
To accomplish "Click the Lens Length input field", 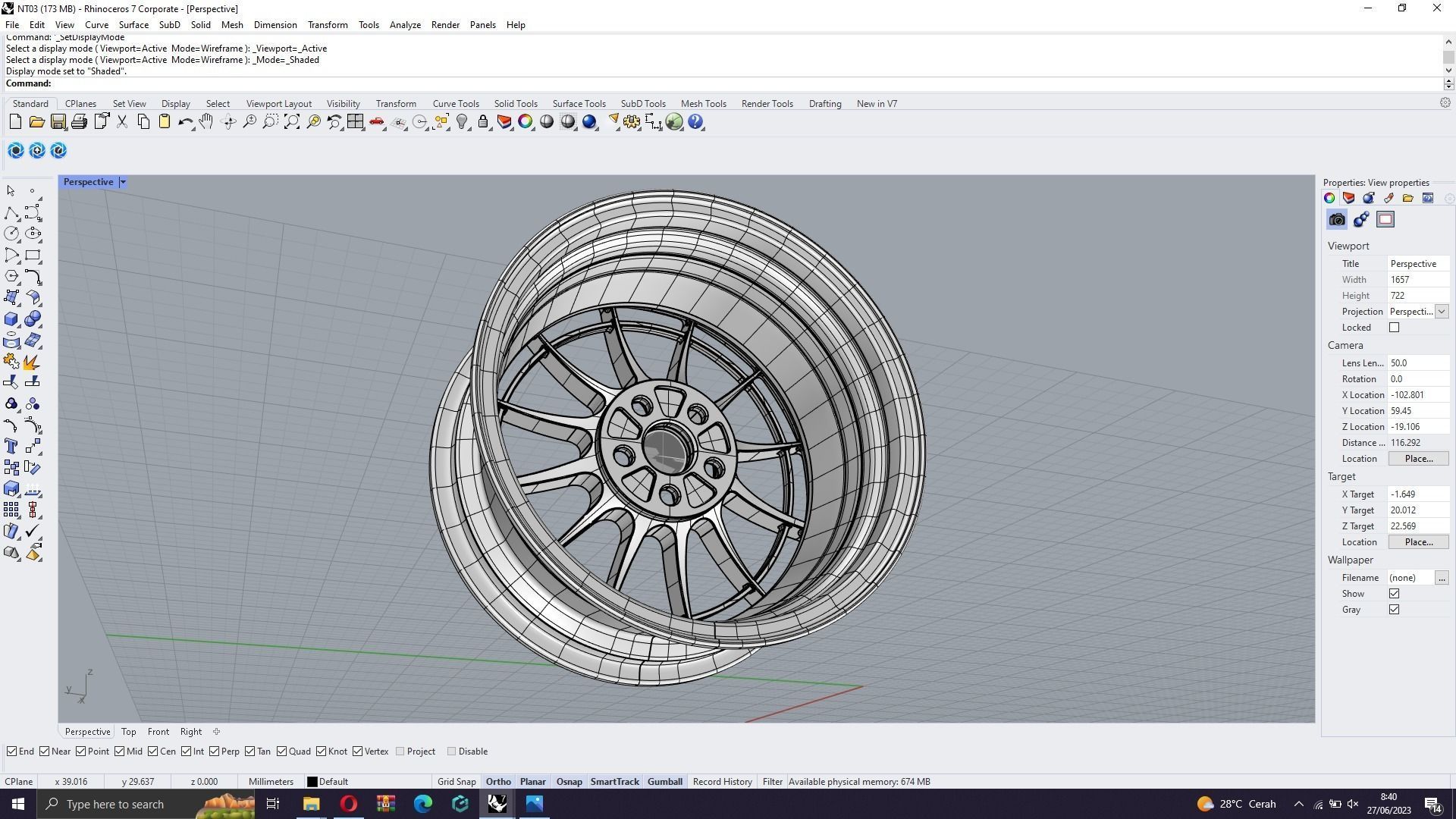I will coord(1417,363).
